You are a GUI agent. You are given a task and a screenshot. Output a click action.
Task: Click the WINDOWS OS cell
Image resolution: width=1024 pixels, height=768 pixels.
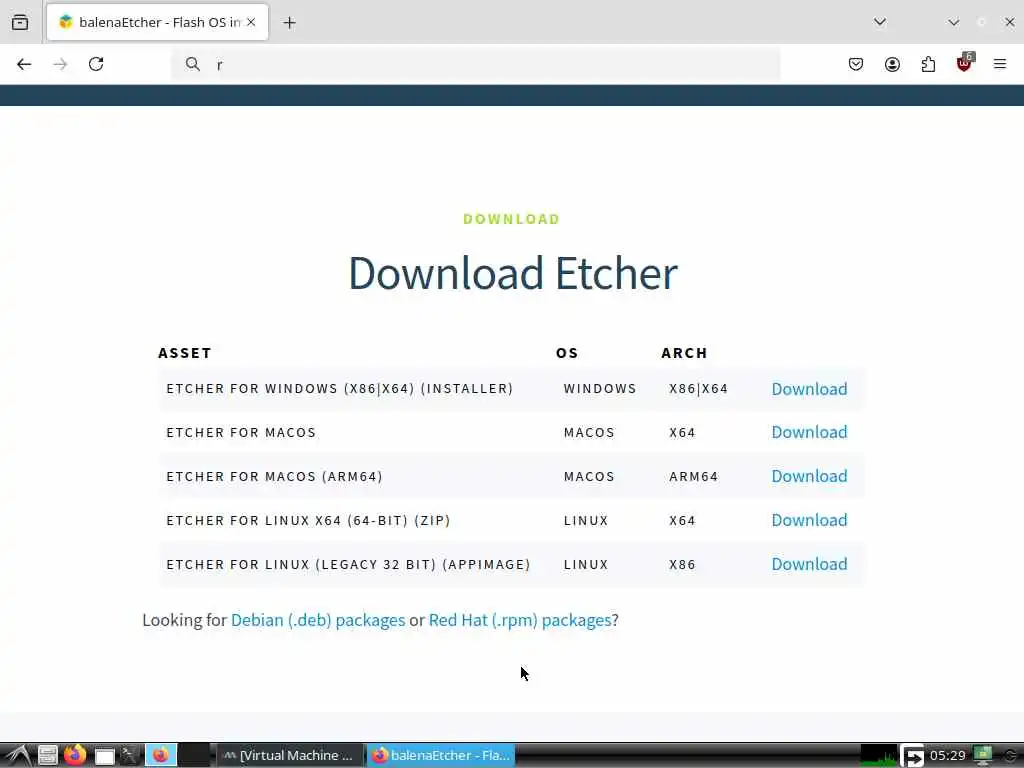coord(600,389)
